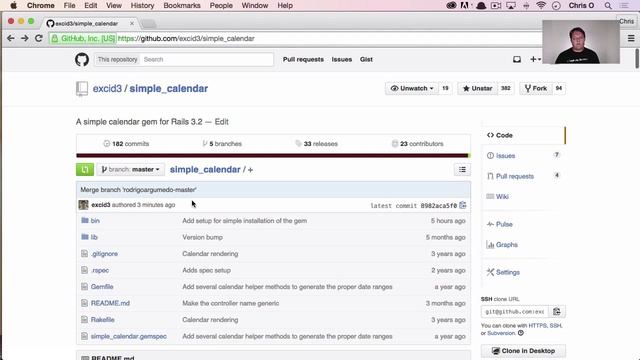Open the latest commit 8982aca5f0 hash
Viewport: 640px width, 360px height.
tap(438, 206)
